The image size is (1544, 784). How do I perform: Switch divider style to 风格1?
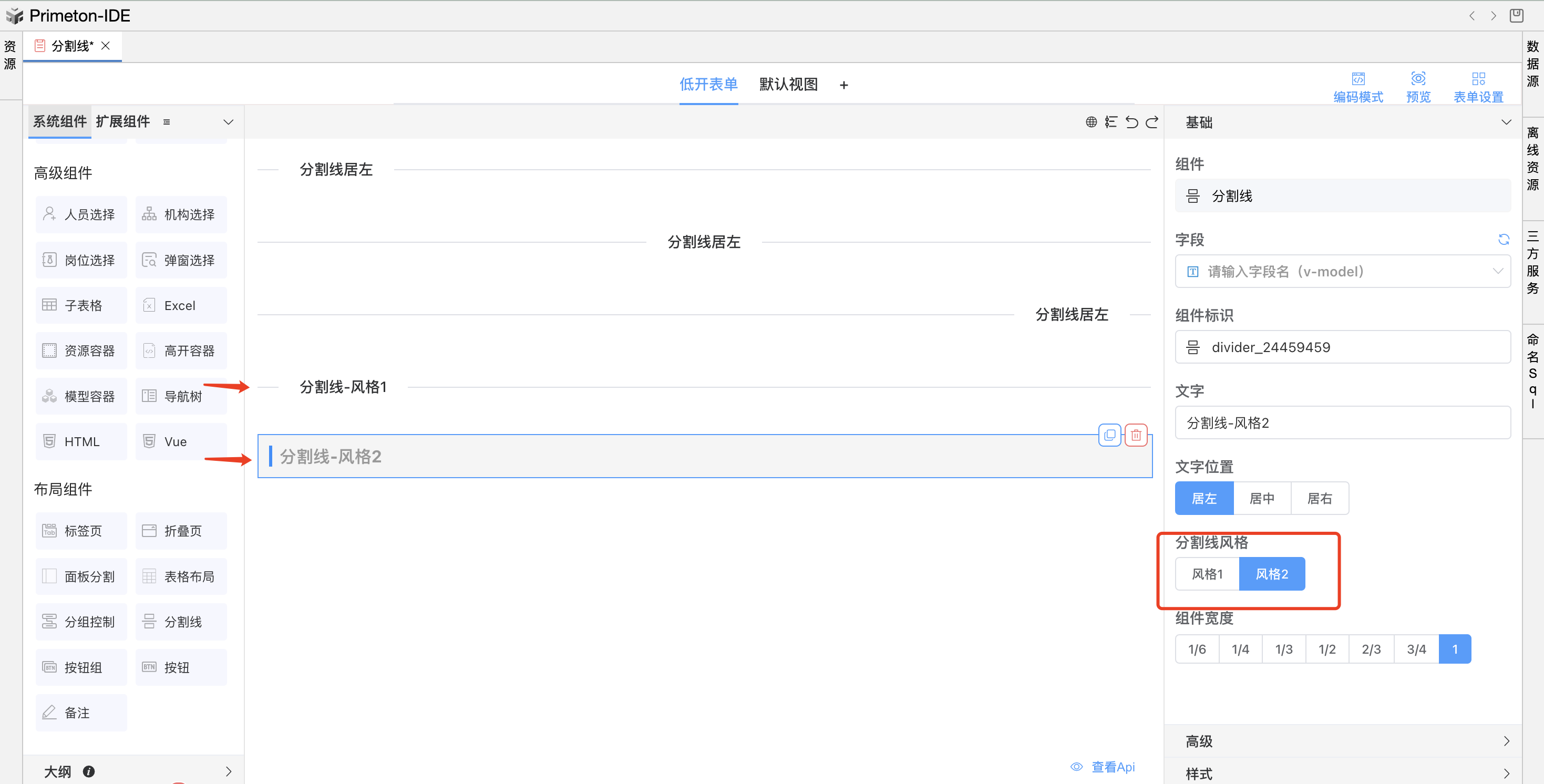[1207, 574]
